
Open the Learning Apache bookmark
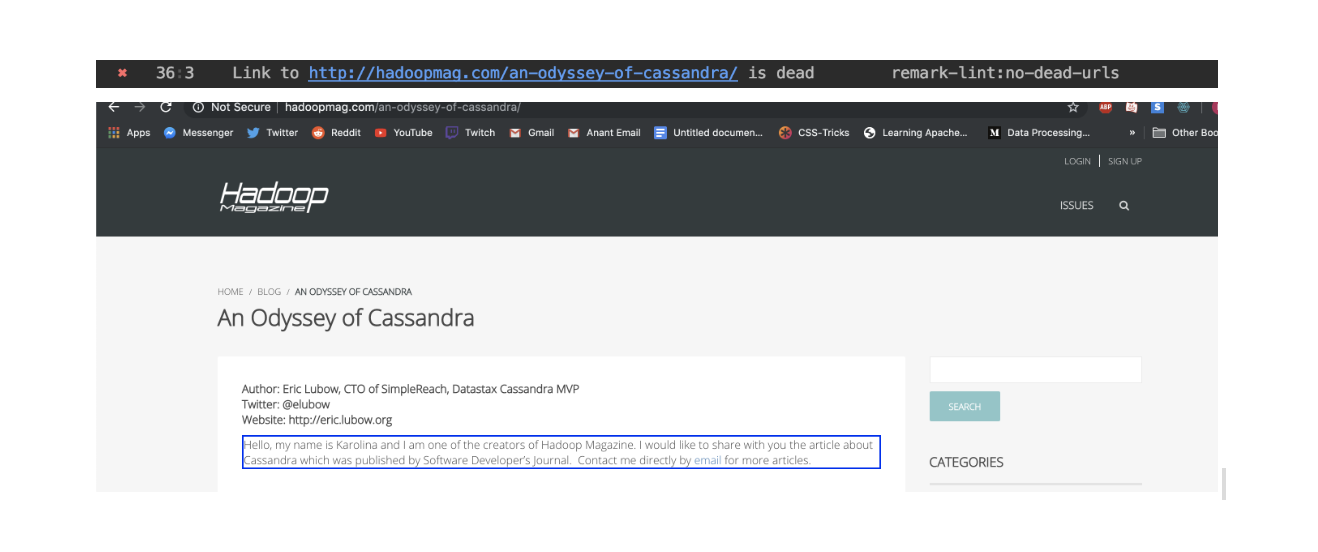click(x=916, y=132)
